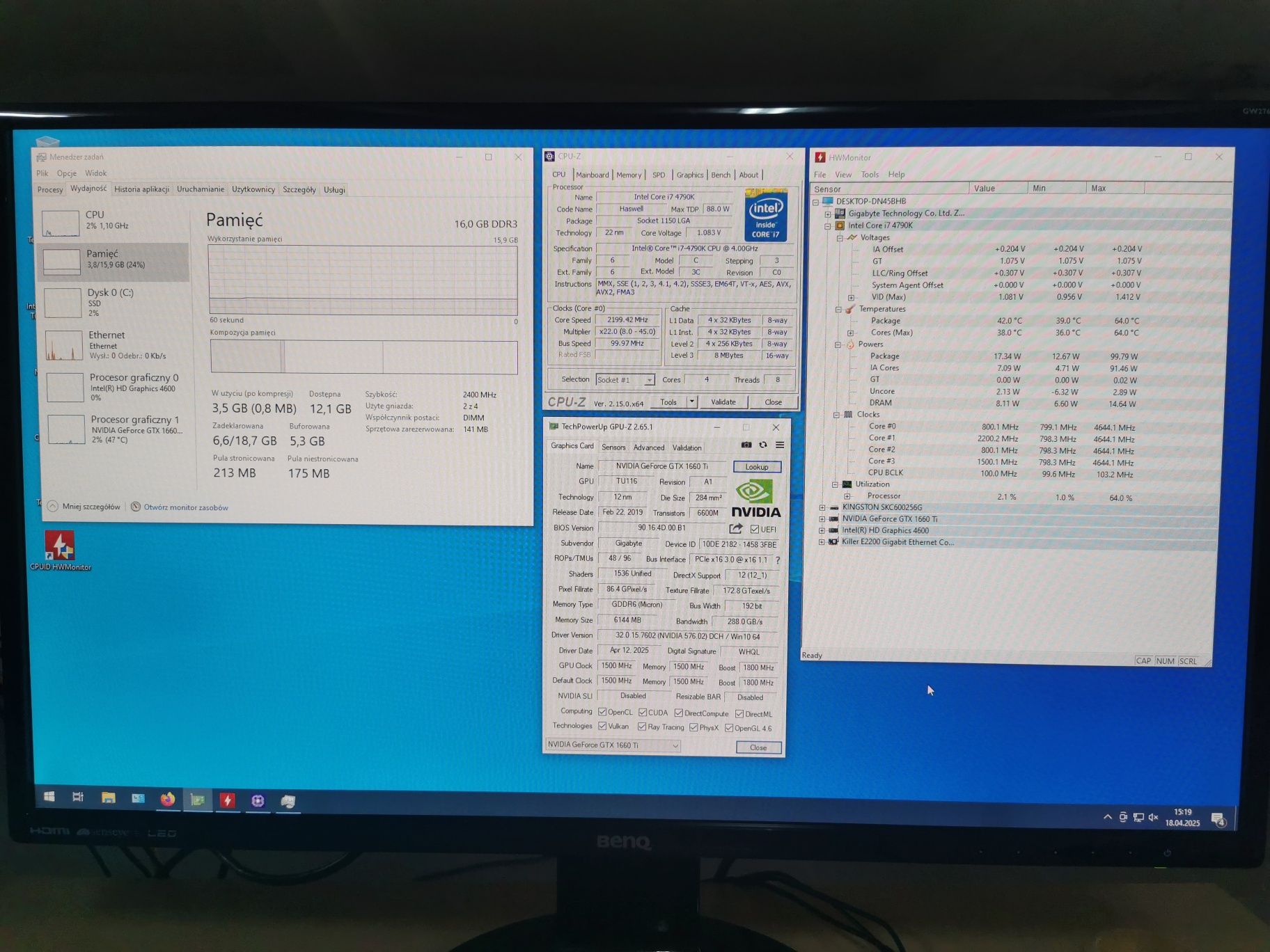This screenshot has height=952, width=1270.
Task: Open the View menu in HWMonitor
Action: pyautogui.click(x=843, y=175)
